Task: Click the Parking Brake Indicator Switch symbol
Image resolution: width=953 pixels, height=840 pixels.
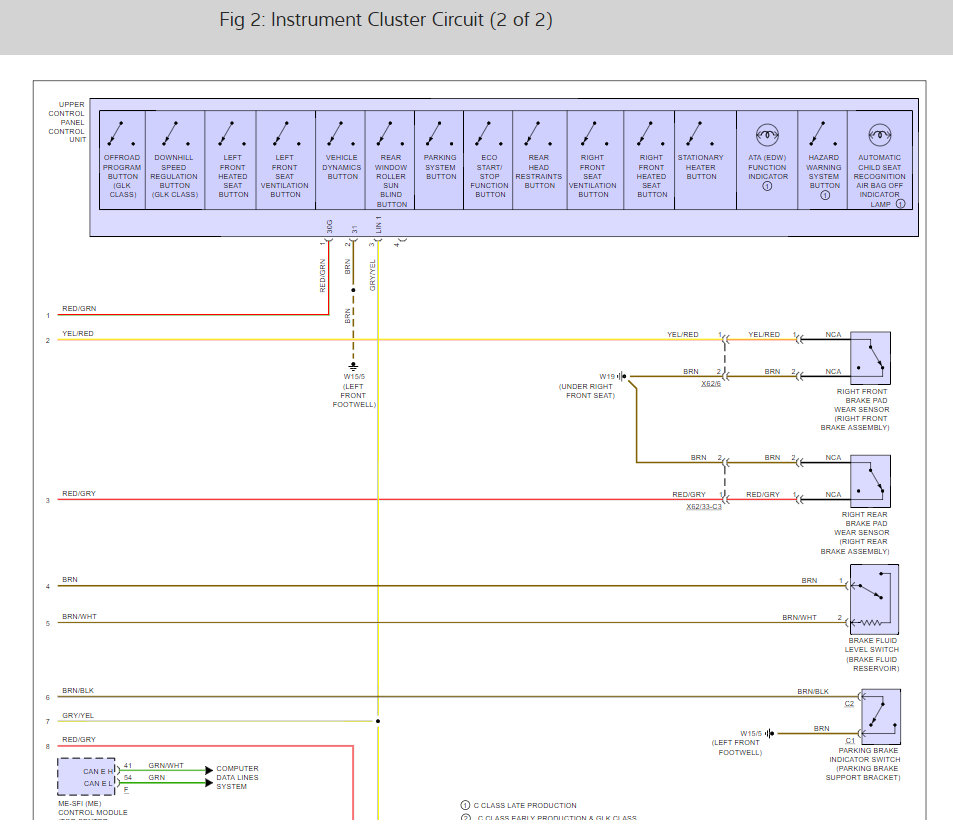Action: [x=881, y=716]
